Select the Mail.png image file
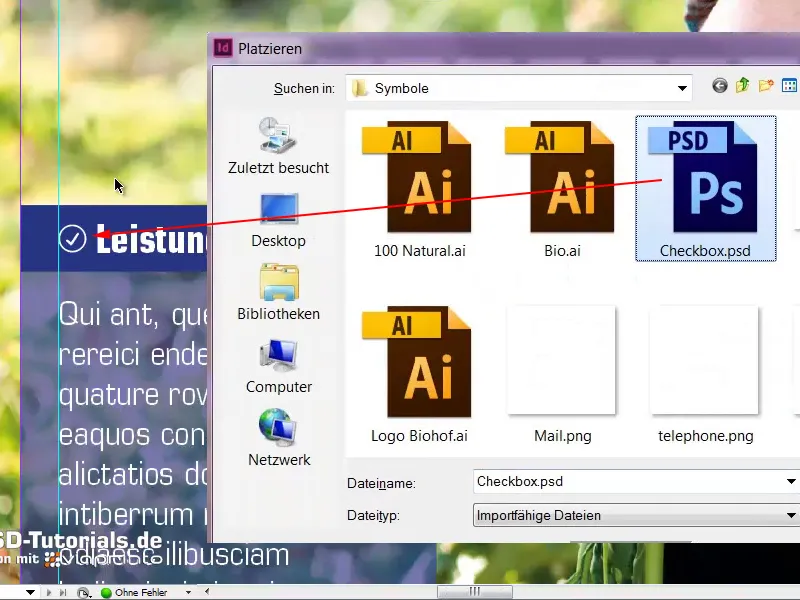The width and height of the screenshot is (800, 600). coord(562,374)
